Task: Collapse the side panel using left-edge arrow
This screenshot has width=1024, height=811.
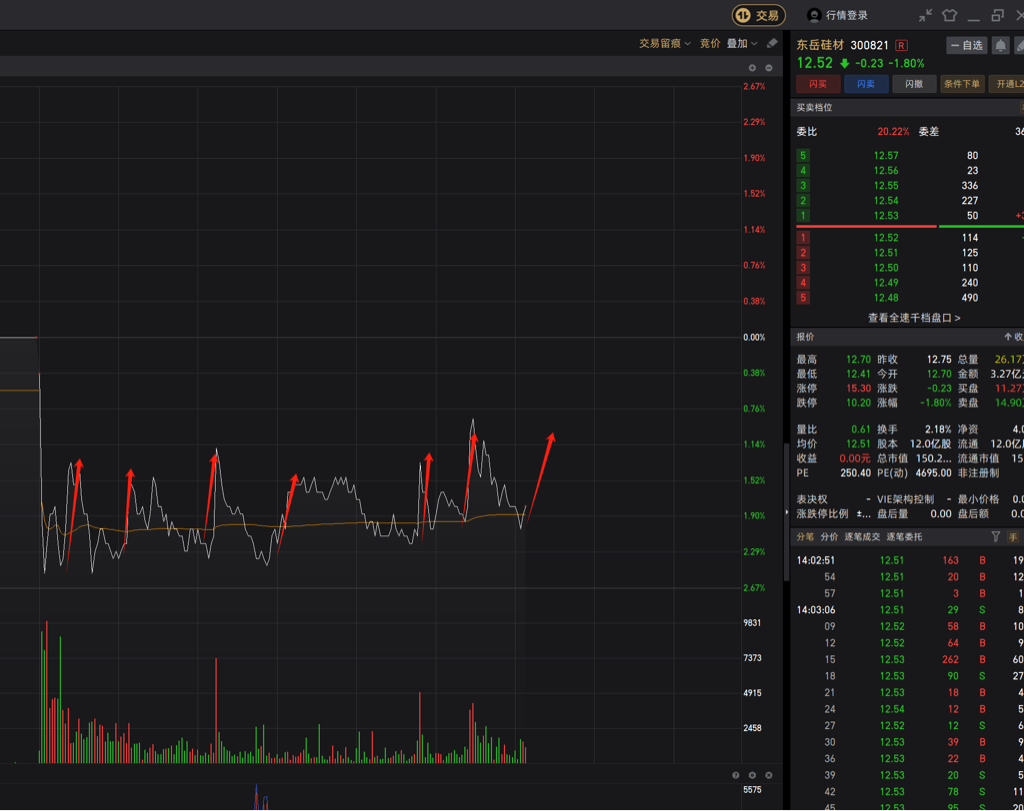Action: 786,511
